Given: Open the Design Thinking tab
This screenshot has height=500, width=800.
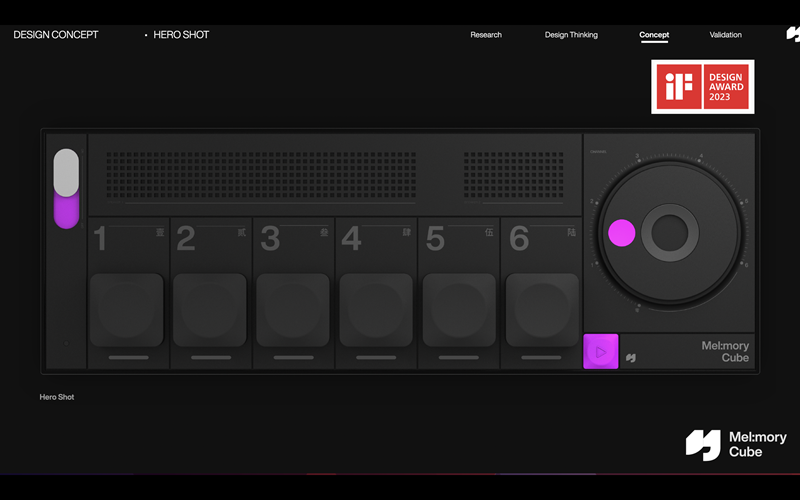Looking at the screenshot, I should 571,35.
